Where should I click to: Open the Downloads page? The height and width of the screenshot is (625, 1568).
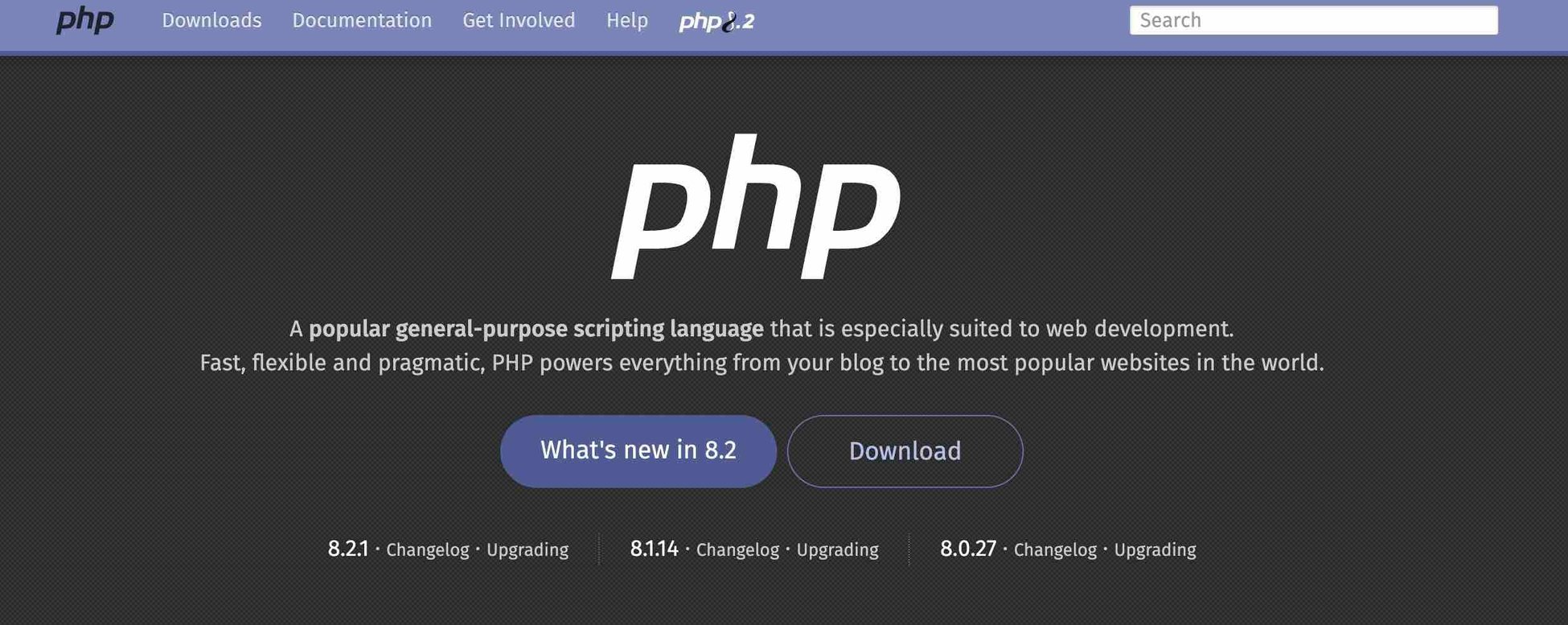pyautogui.click(x=211, y=20)
